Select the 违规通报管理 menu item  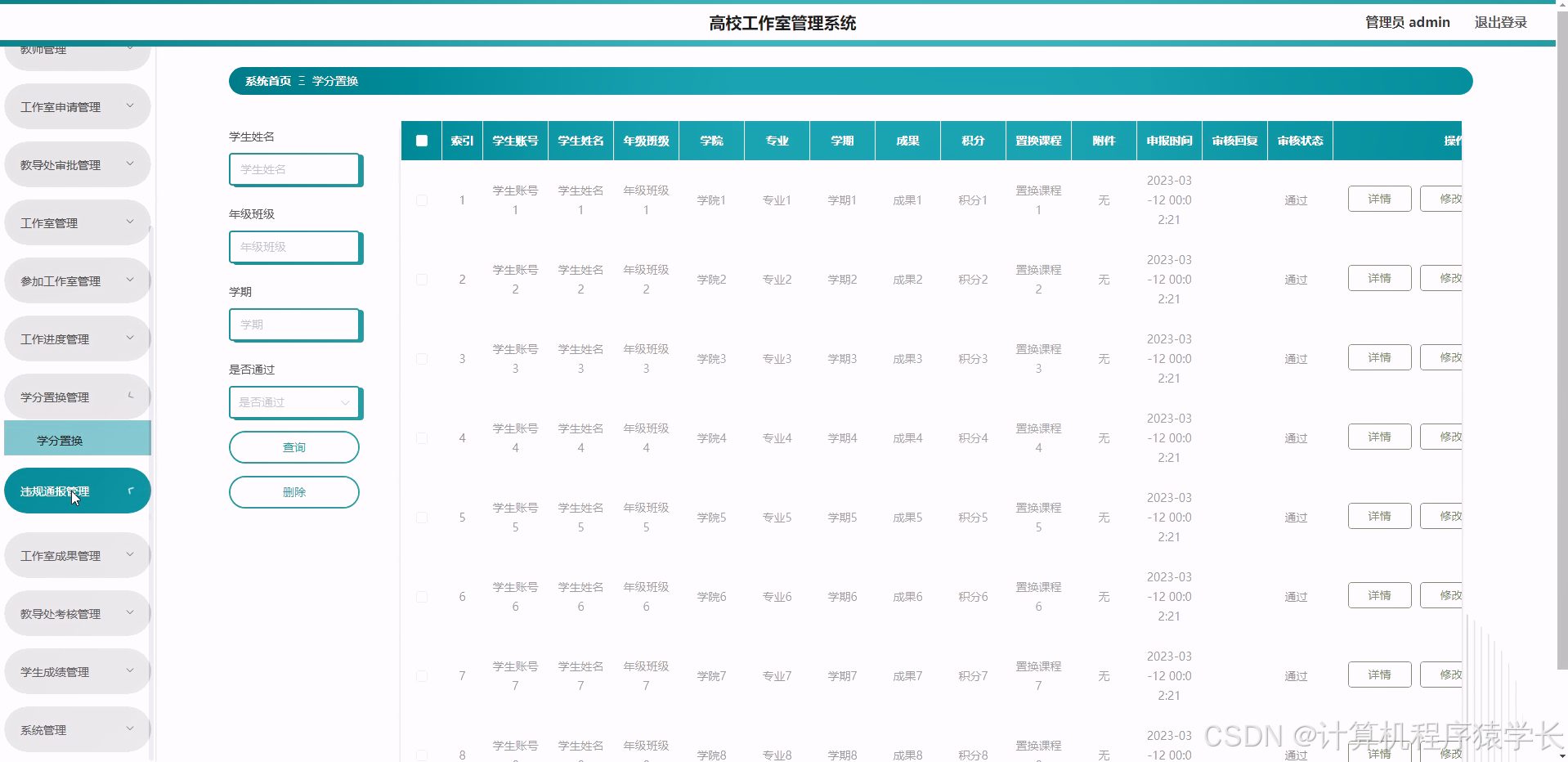77,490
